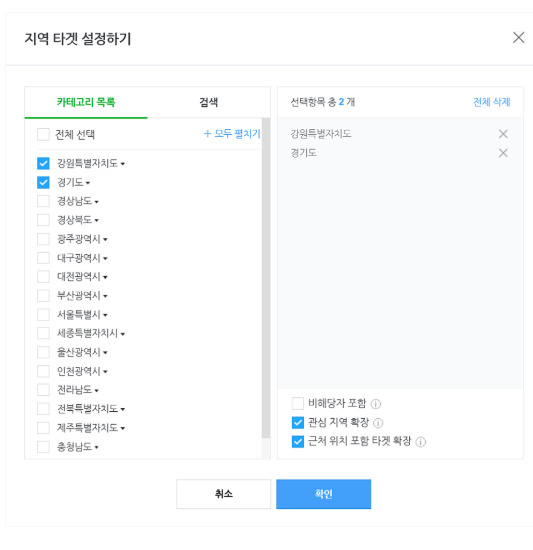The height and width of the screenshot is (550, 533).
Task: Click the region list scrollbar
Action: pyautogui.click(x=266, y=278)
